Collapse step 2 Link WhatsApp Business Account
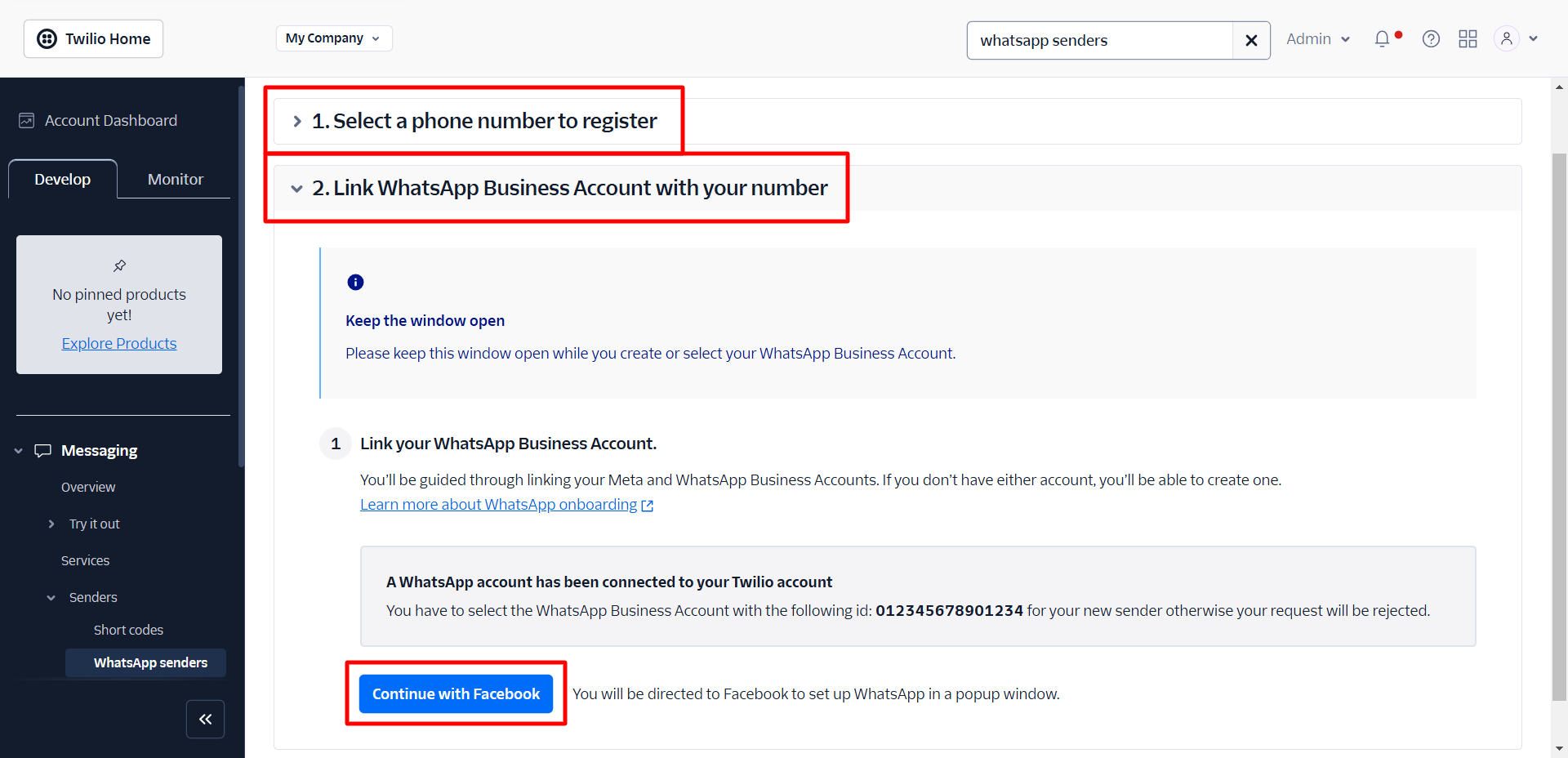This screenshot has width=1568, height=758. [x=297, y=189]
